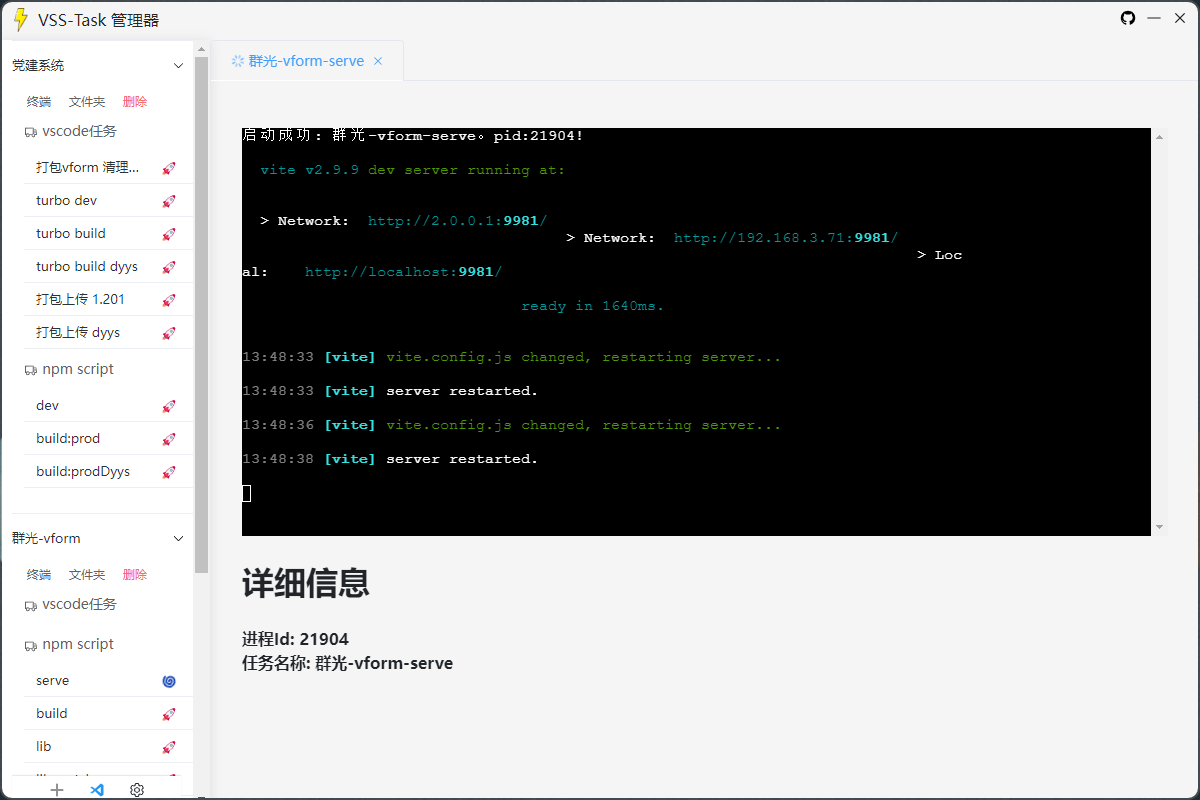Open 终端 for 群光-vform project
The height and width of the screenshot is (800, 1200).
point(39,575)
